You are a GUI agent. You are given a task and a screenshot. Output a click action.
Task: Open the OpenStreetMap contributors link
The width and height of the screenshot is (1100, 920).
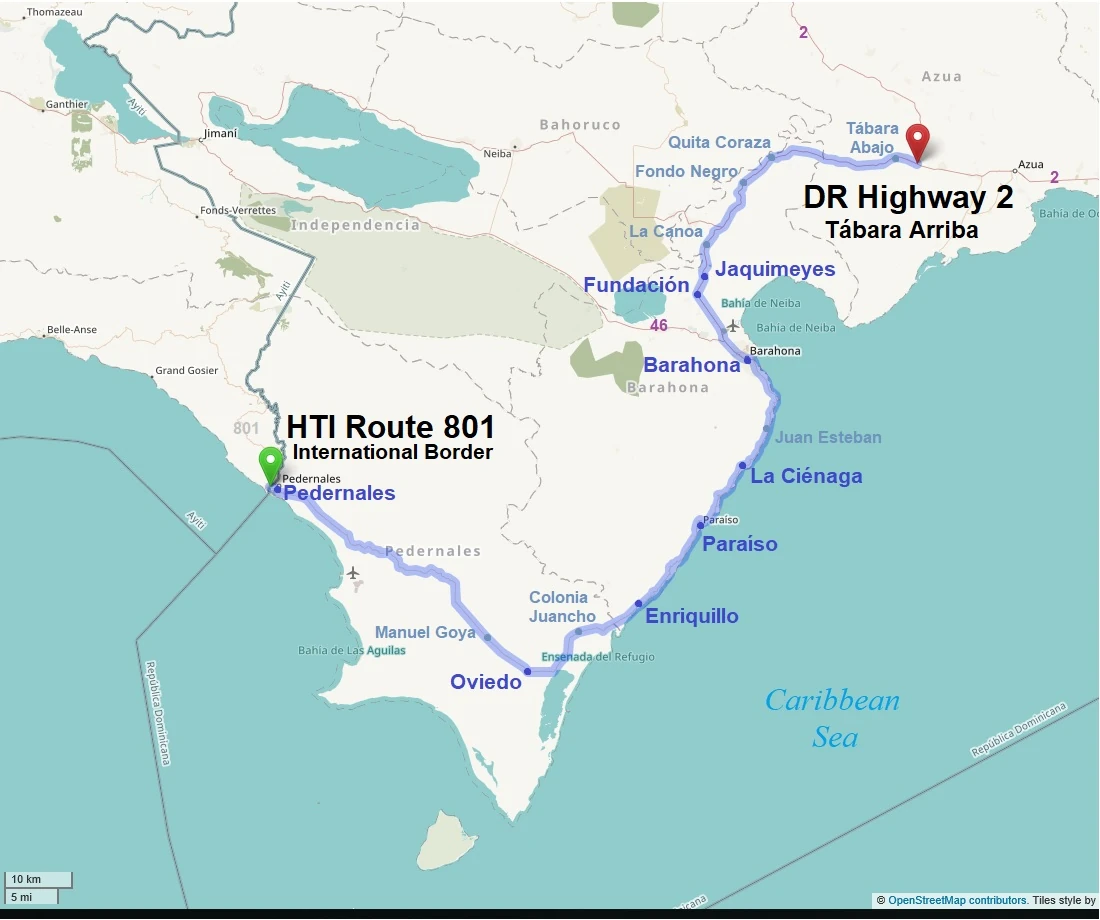point(957,900)
